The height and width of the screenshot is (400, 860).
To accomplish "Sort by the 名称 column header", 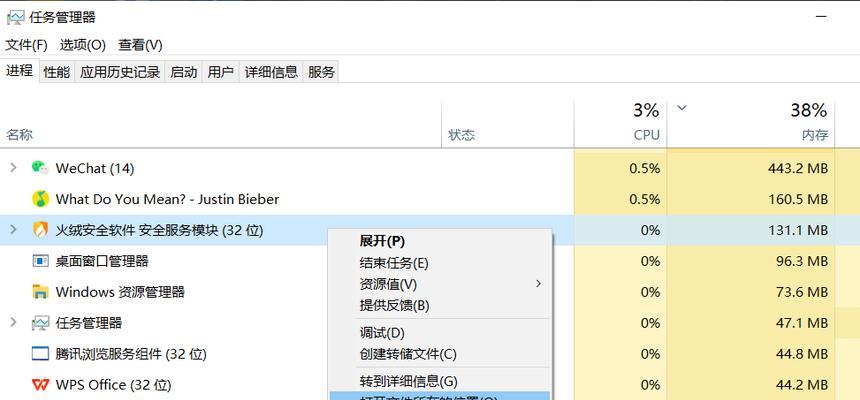I will click(20, 135).
